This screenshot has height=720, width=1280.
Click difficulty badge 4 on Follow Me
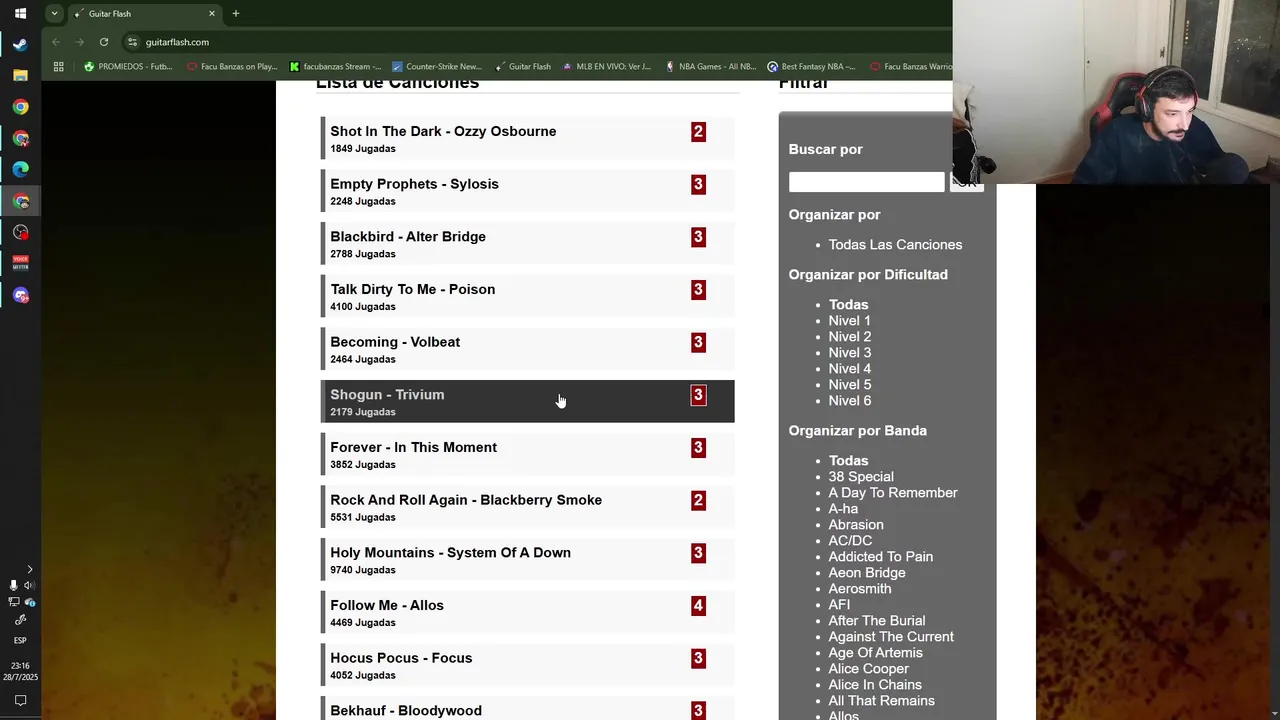698,605
